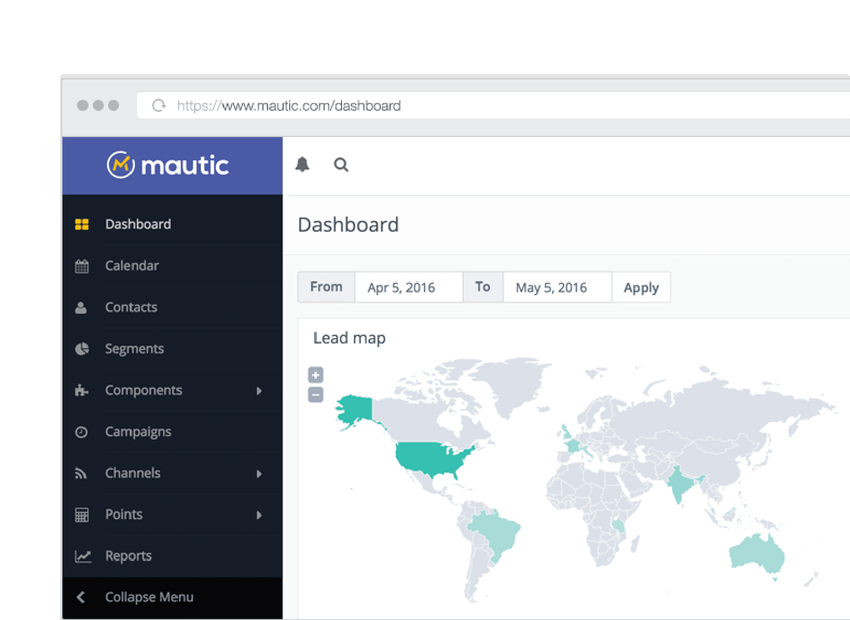Screen dimensions: 850x620
Task: Select the Contacts person icon
Action: pyautogui.click(x=82, y=308)
